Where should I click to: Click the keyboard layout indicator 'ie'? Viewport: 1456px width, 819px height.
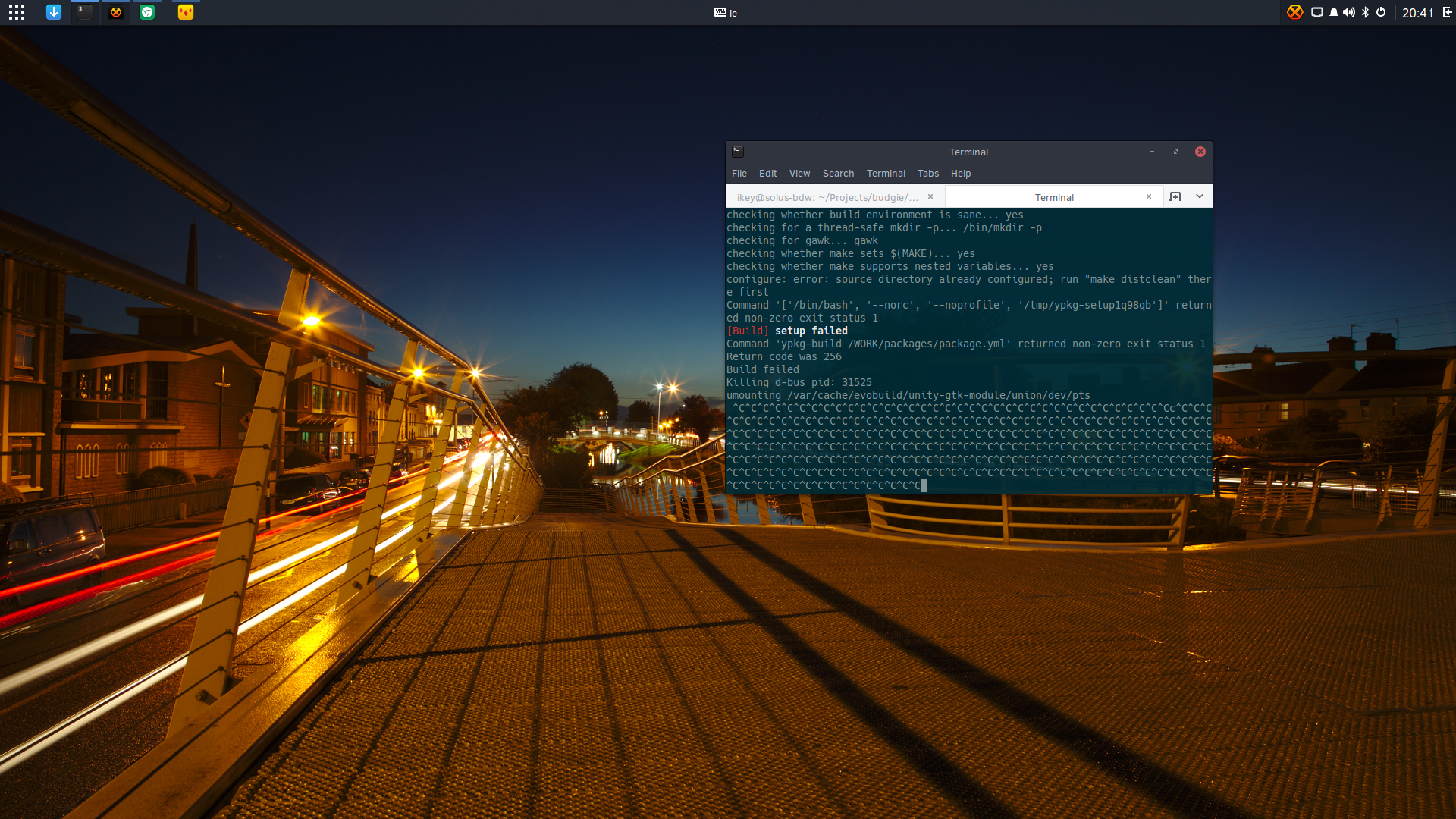(726, 13)
